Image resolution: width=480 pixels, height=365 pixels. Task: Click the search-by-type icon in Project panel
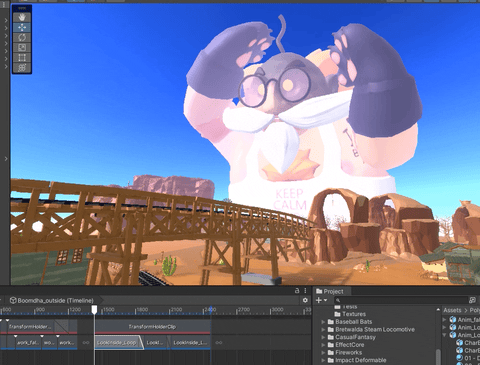(472, 300)
